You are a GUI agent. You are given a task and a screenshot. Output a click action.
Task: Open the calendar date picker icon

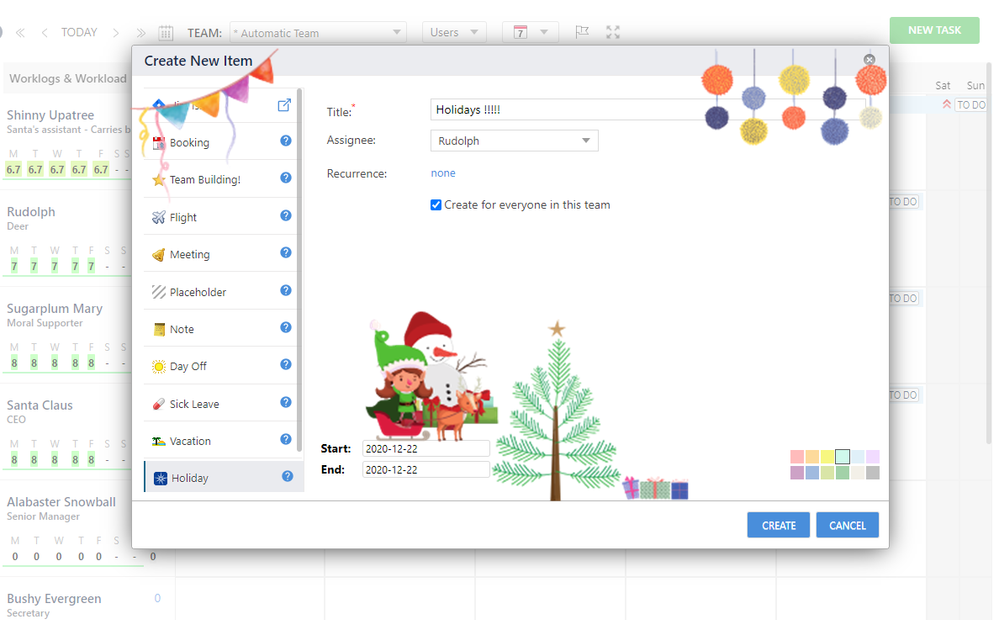pyautogui.click(x=166, y=32)
